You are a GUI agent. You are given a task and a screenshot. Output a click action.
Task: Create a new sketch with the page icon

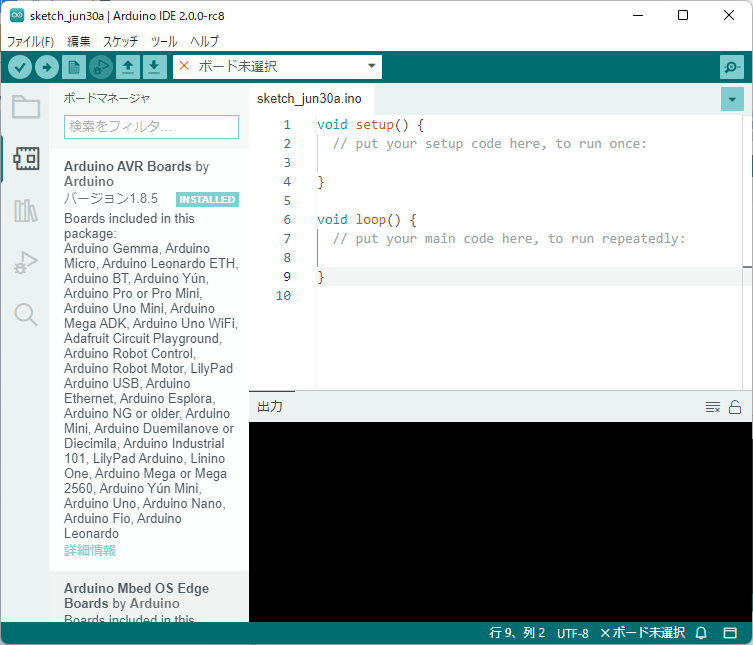coord(74,67)
